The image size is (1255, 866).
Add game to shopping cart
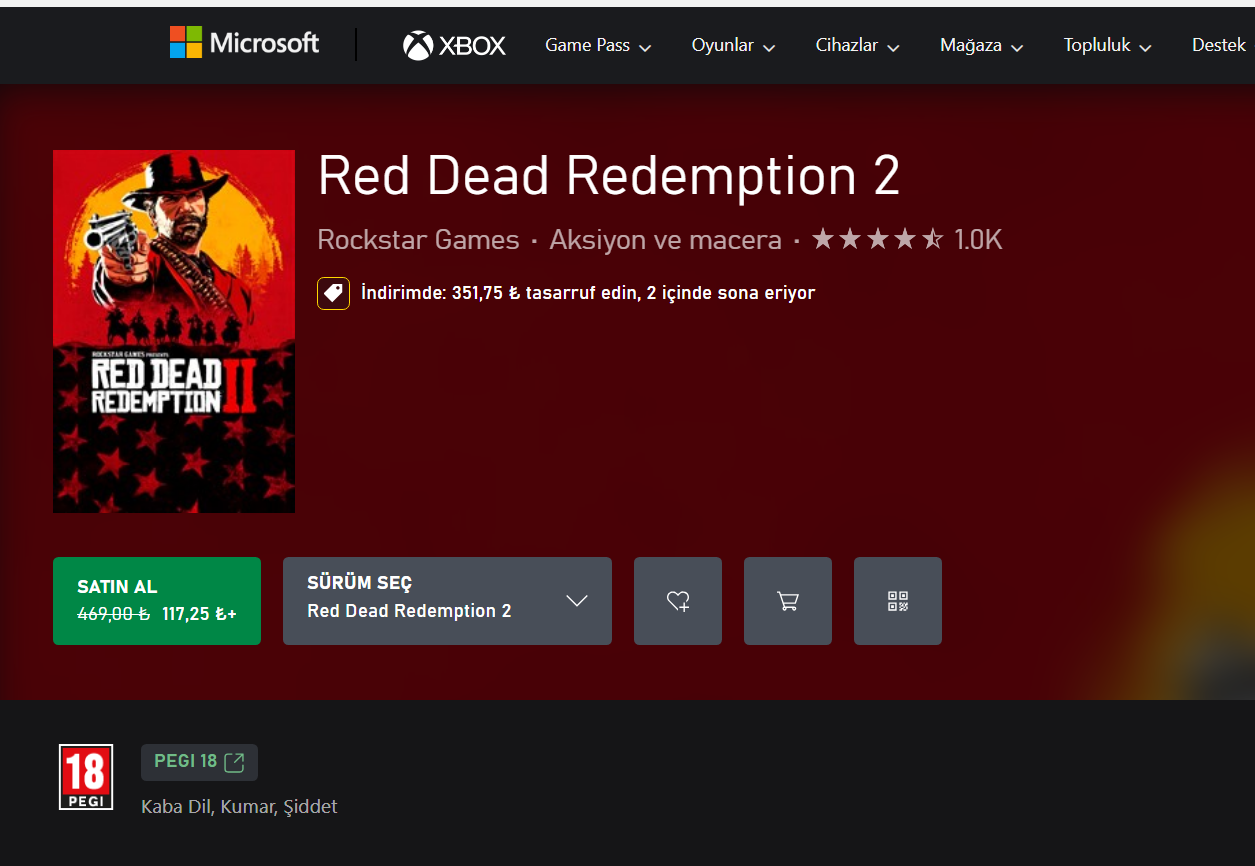788,601
